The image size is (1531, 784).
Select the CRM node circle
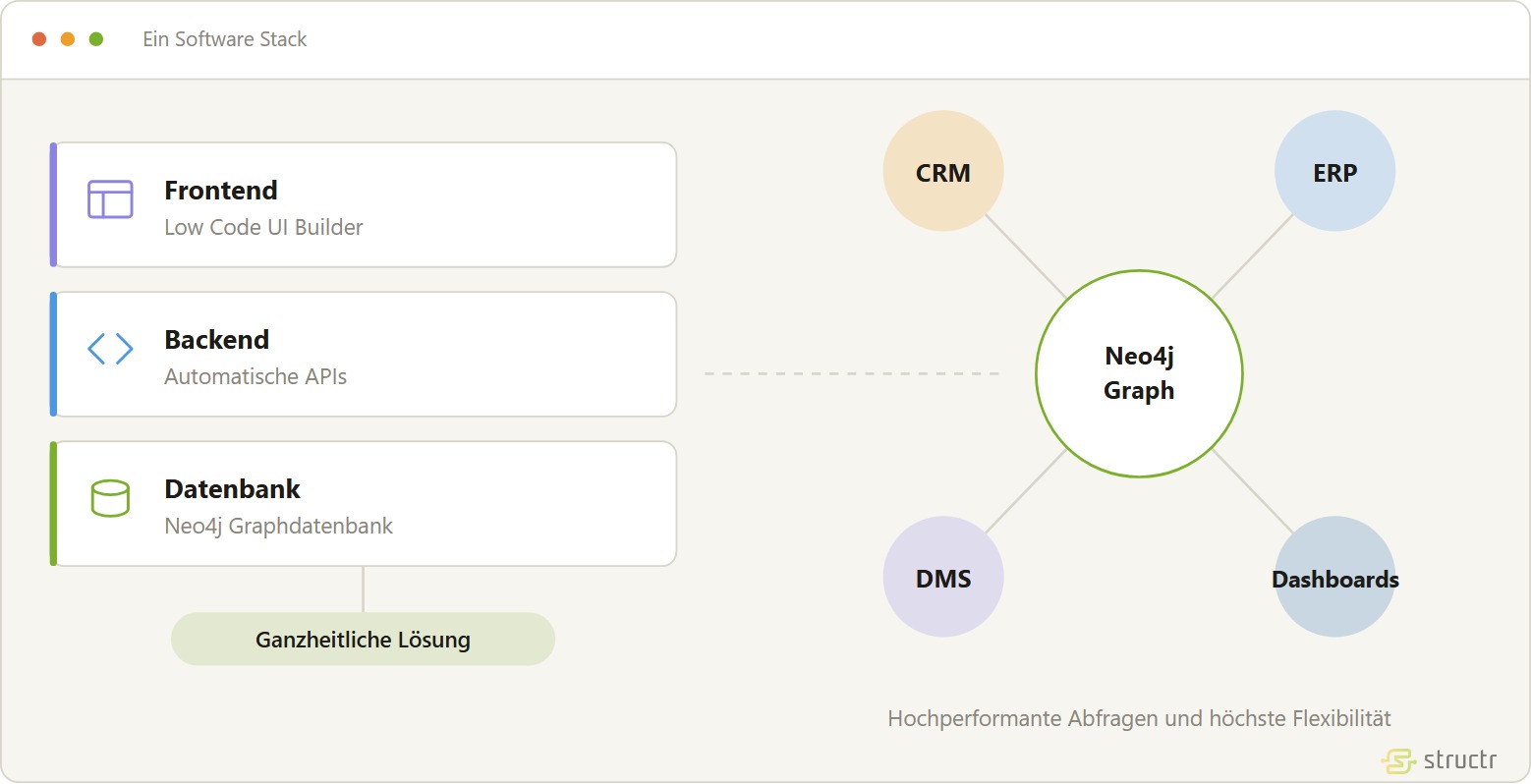coord(943,171)
